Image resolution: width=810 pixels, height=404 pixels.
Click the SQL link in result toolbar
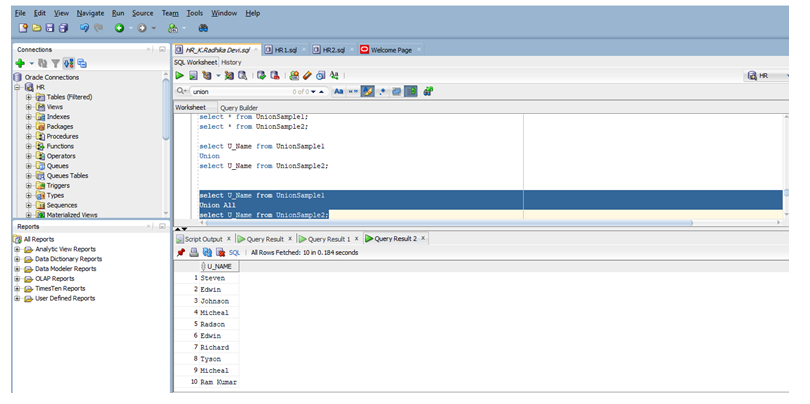click(233, 253)
